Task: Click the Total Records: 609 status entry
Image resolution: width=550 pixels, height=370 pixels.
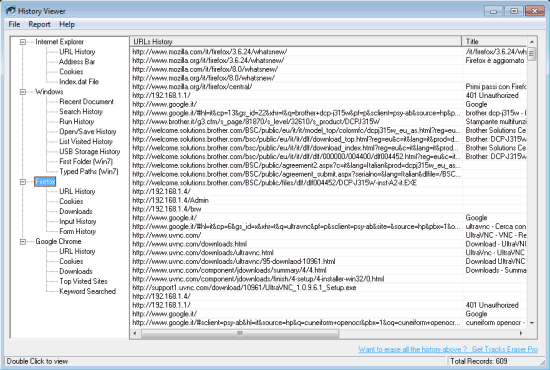Action: (479, 361)
